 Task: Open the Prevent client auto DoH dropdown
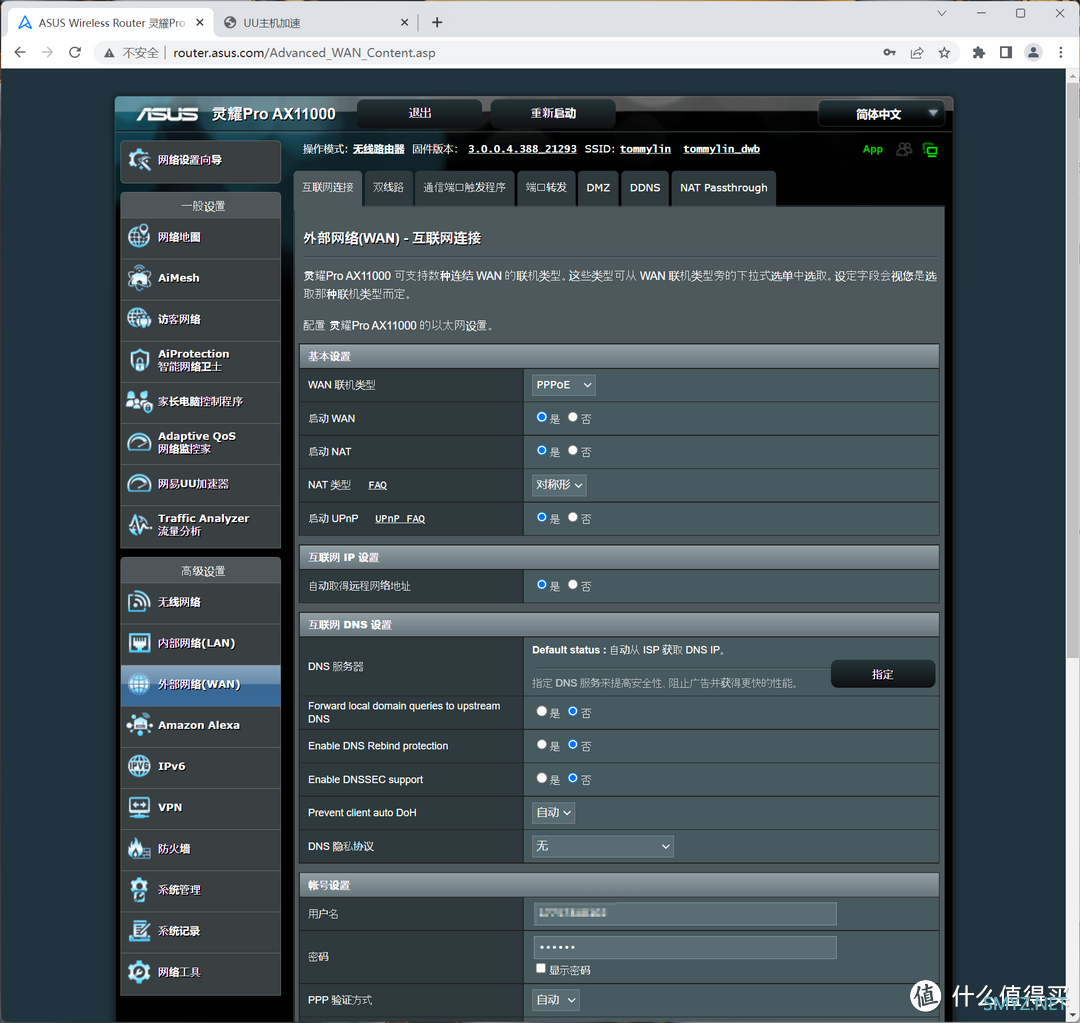pos(553,813)
